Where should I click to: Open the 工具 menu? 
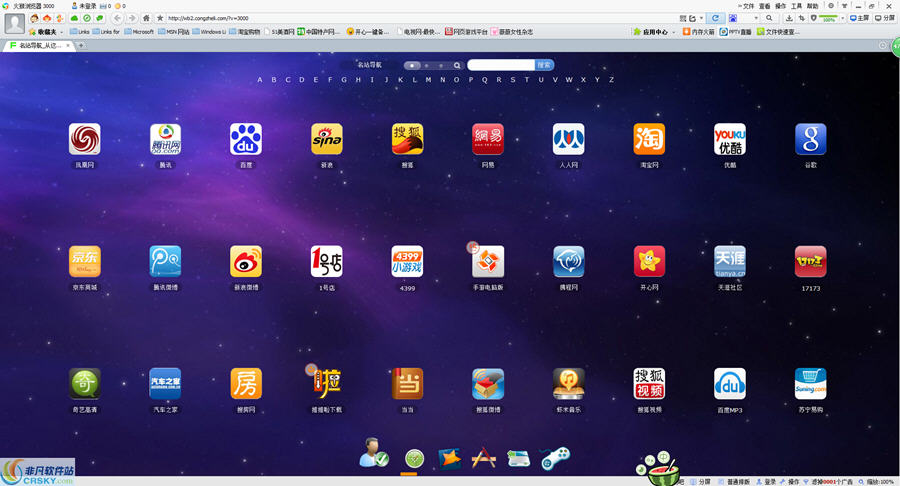pyautogui.click(x=796, y=6)
